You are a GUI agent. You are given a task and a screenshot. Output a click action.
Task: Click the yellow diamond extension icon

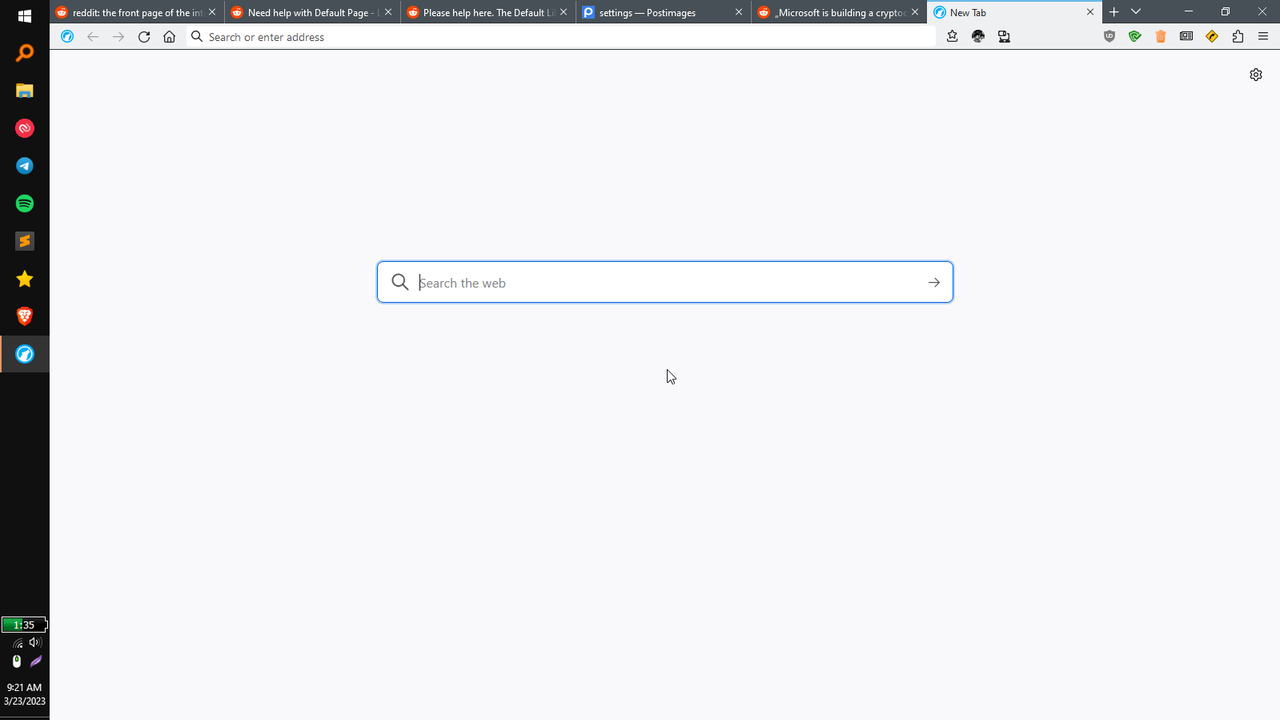click(1212, 36)
